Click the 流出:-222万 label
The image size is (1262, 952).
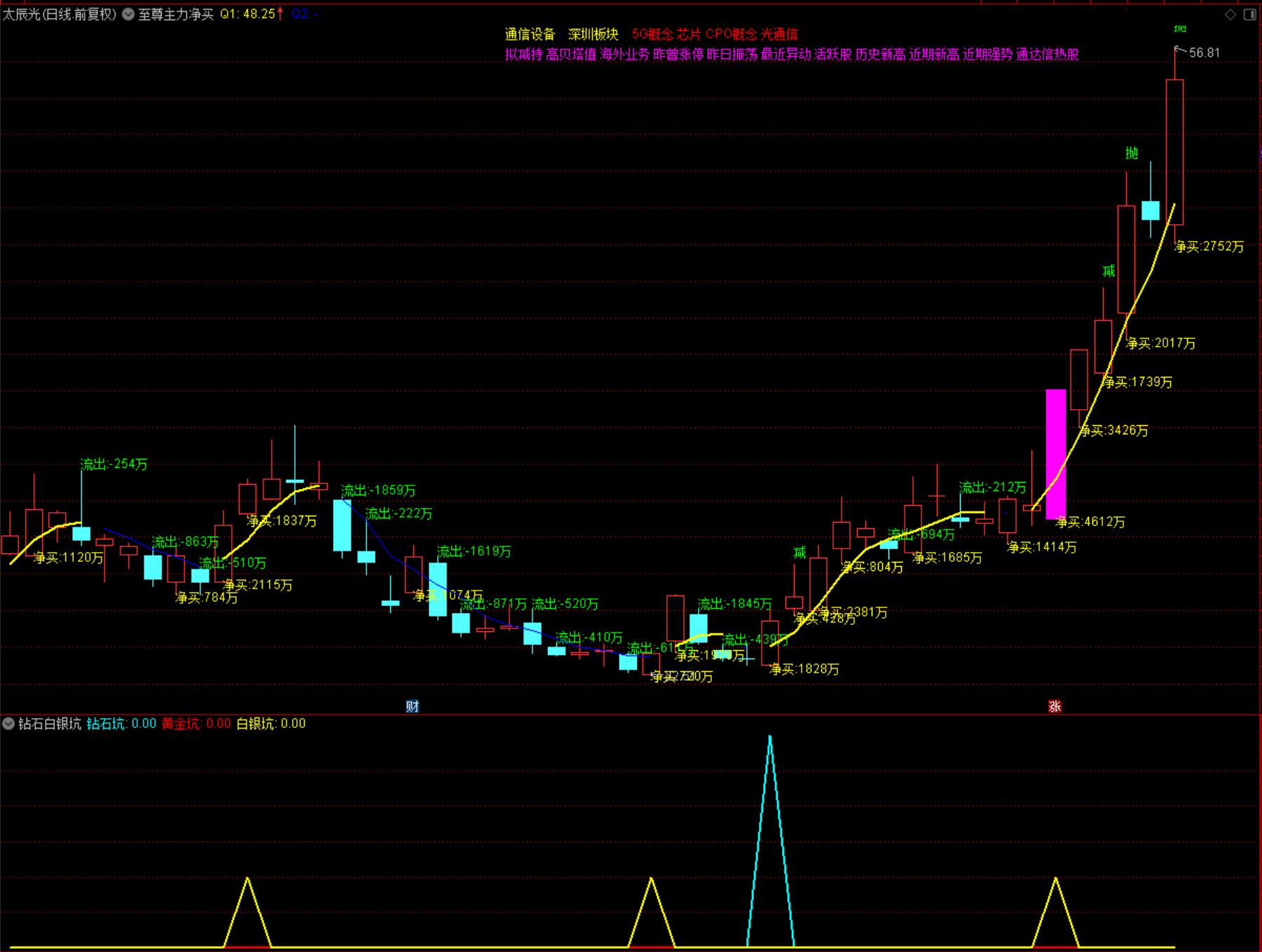399,514
